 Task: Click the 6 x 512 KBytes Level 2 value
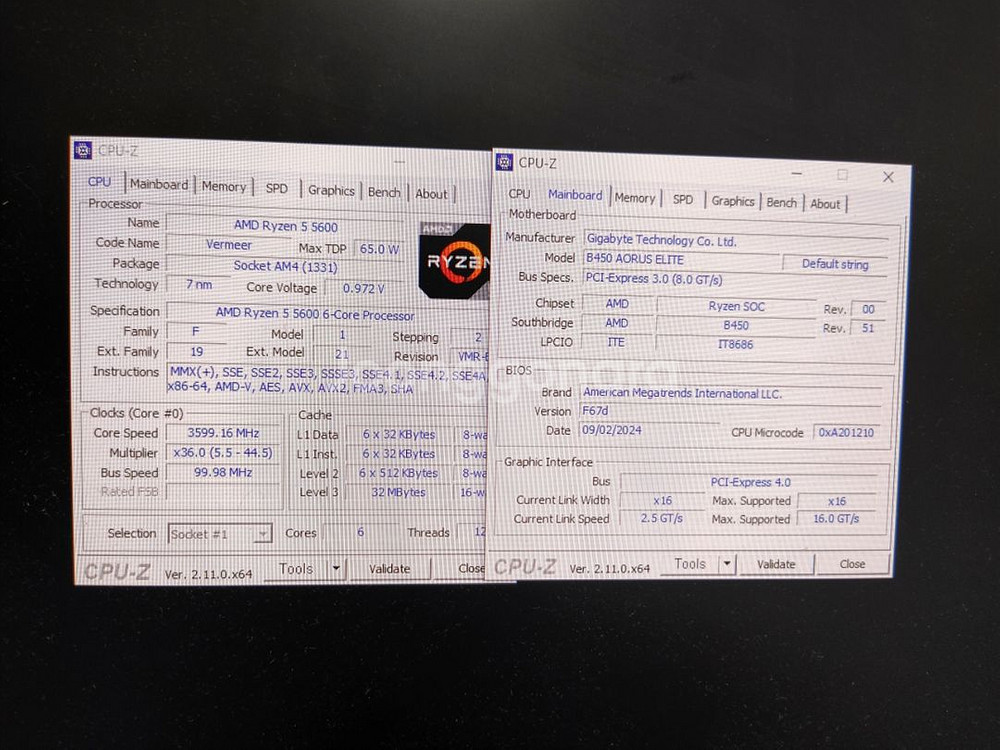(x=399, y=473)
